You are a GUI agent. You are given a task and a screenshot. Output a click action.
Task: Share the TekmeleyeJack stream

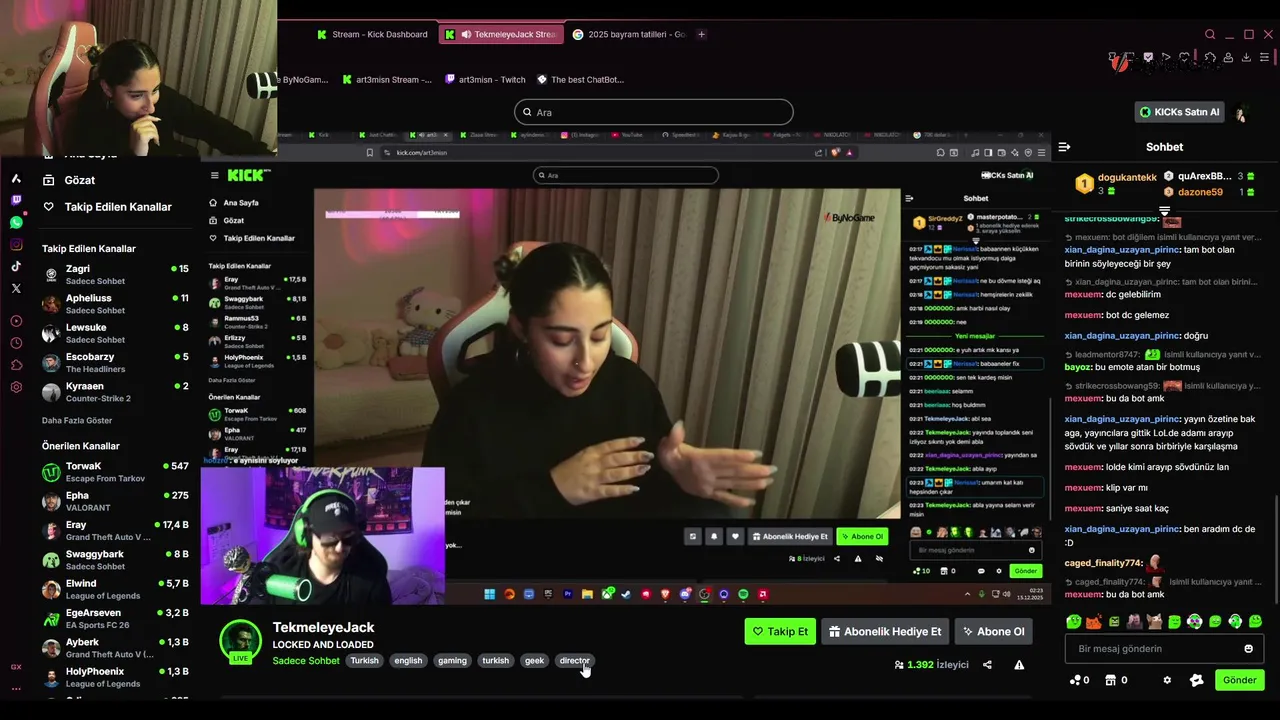click(987, 665)
